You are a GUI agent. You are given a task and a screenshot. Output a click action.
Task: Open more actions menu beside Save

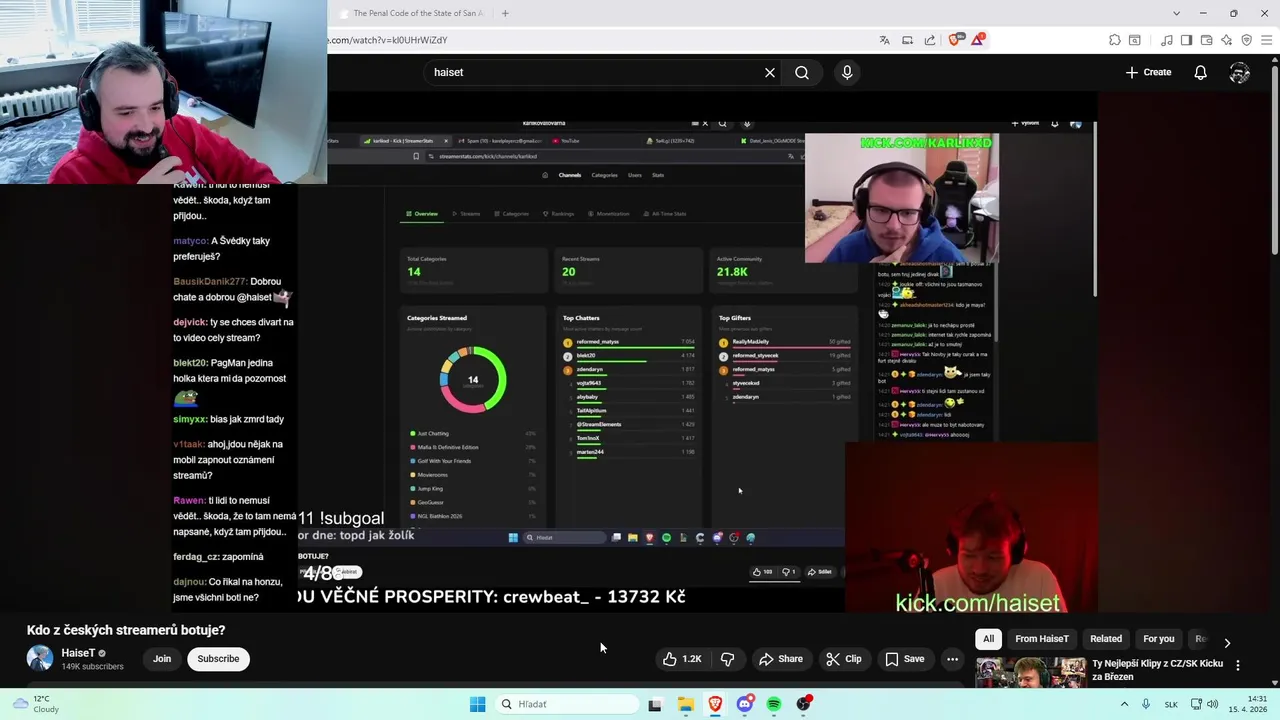coord(952,659)
